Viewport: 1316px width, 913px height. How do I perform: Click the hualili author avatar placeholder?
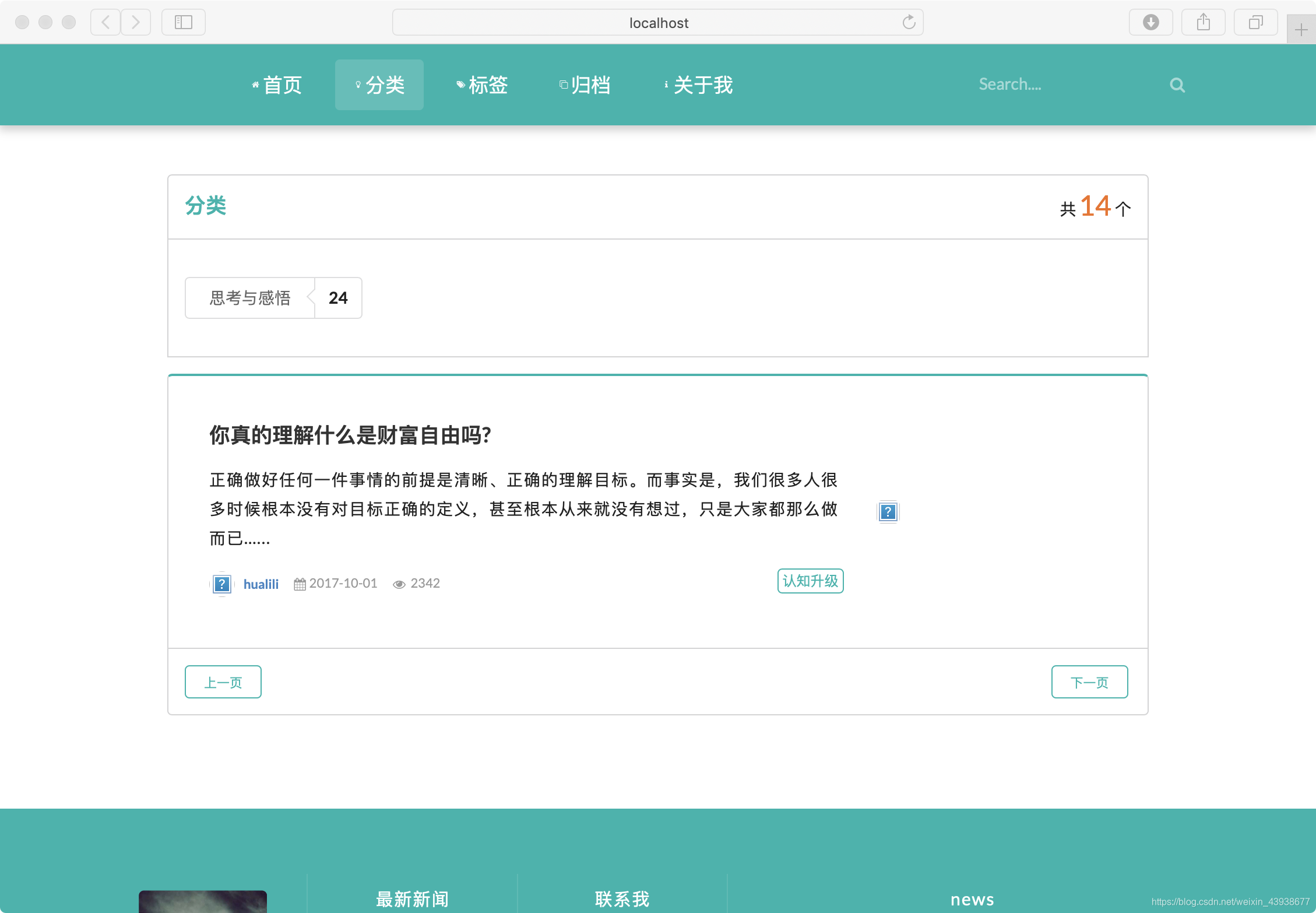tap(222, 584)
